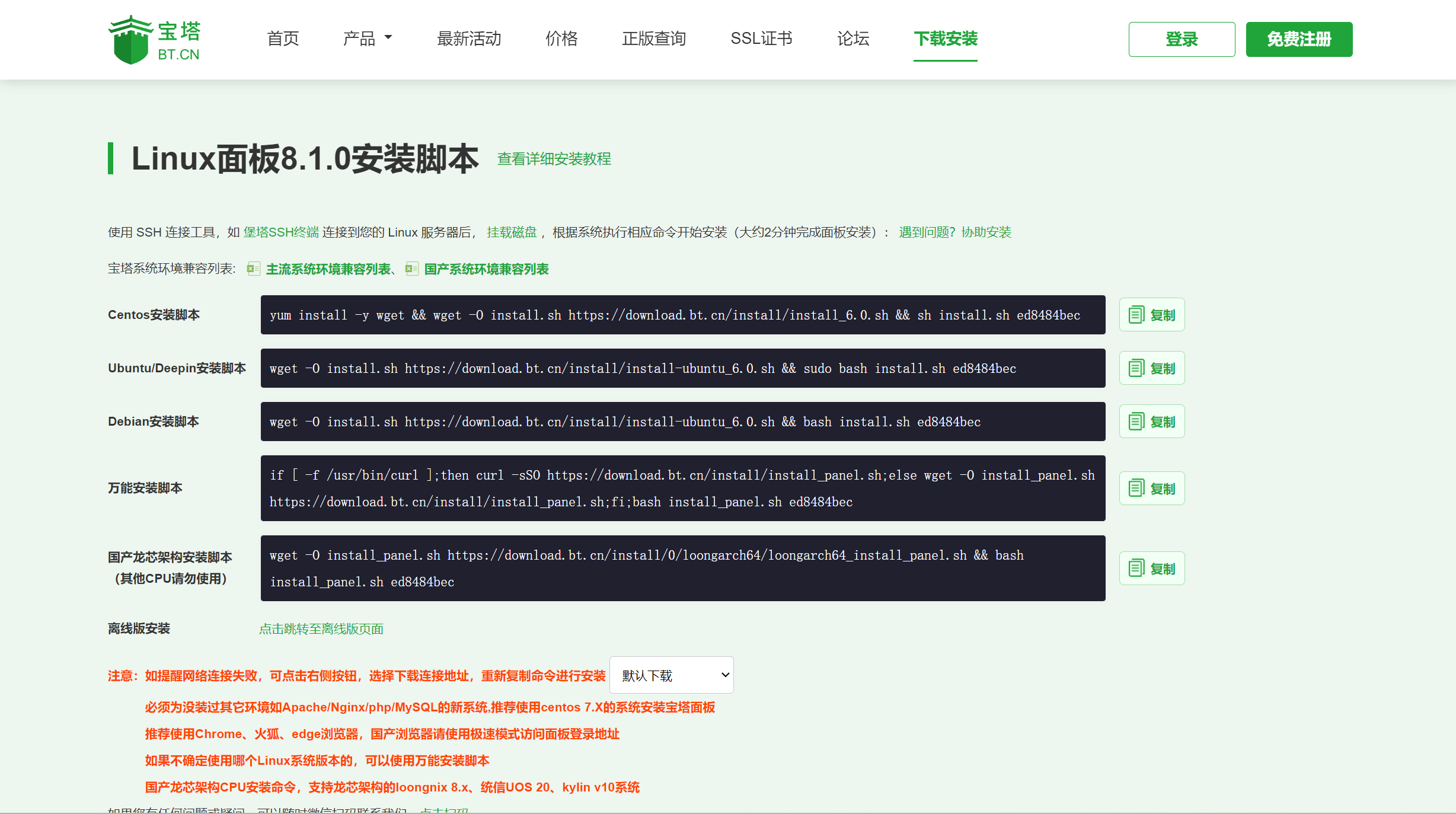This screenshot has width=1456, height=814.
Task: Go to 最新活动 page
Action: 469,39
